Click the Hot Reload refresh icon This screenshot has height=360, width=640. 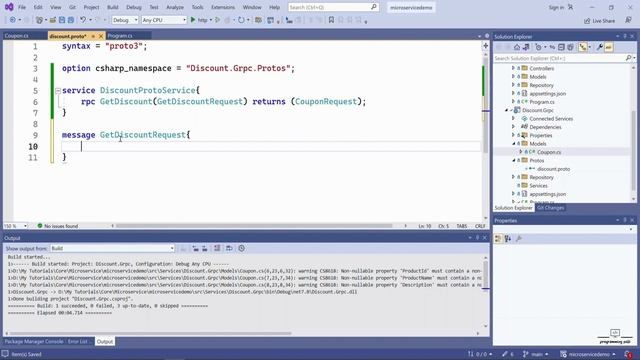(x=241, y=20)
